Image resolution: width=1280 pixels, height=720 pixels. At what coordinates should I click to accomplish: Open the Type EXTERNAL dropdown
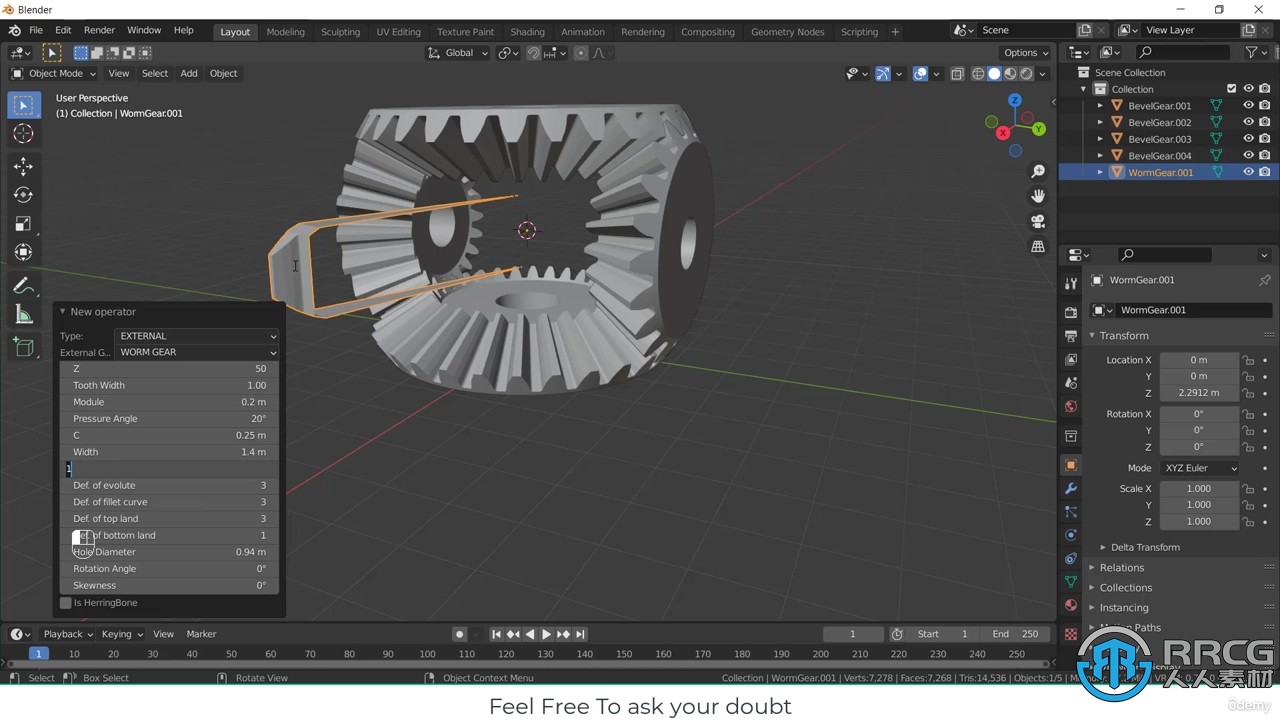click(197, 336)
